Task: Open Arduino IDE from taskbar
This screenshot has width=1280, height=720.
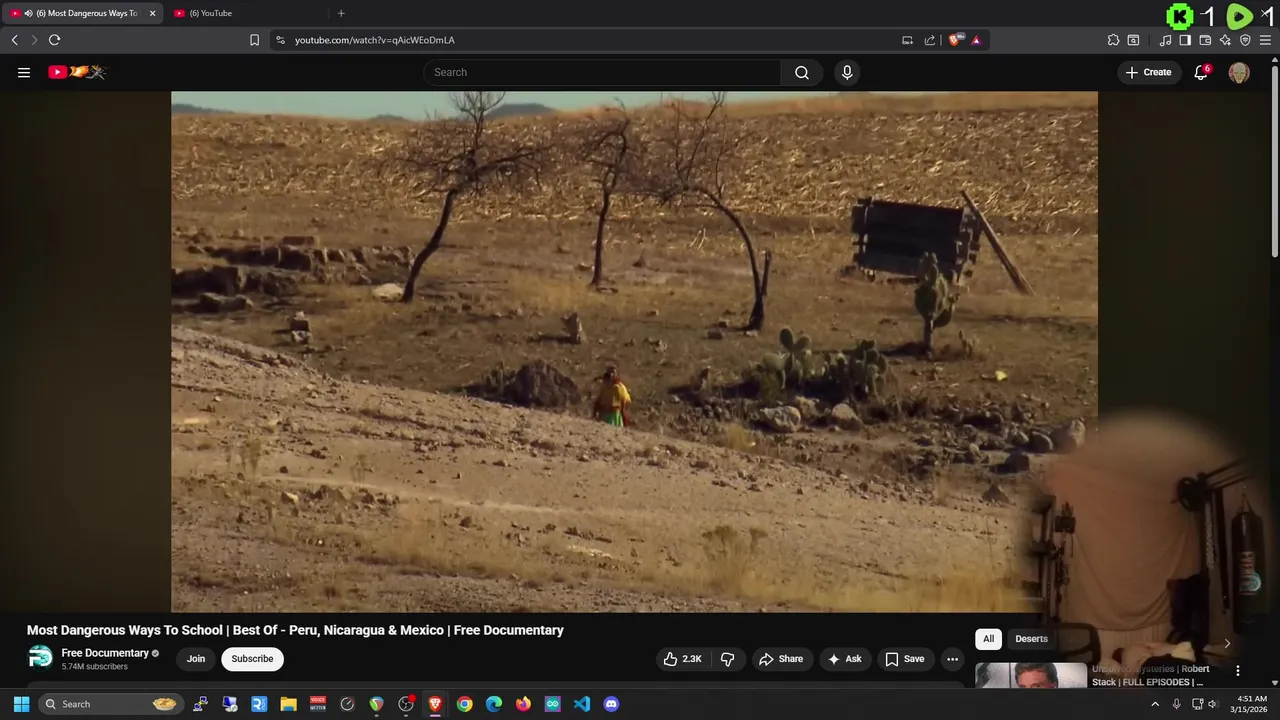Action: pyautogui.click(x=553, y=704)
